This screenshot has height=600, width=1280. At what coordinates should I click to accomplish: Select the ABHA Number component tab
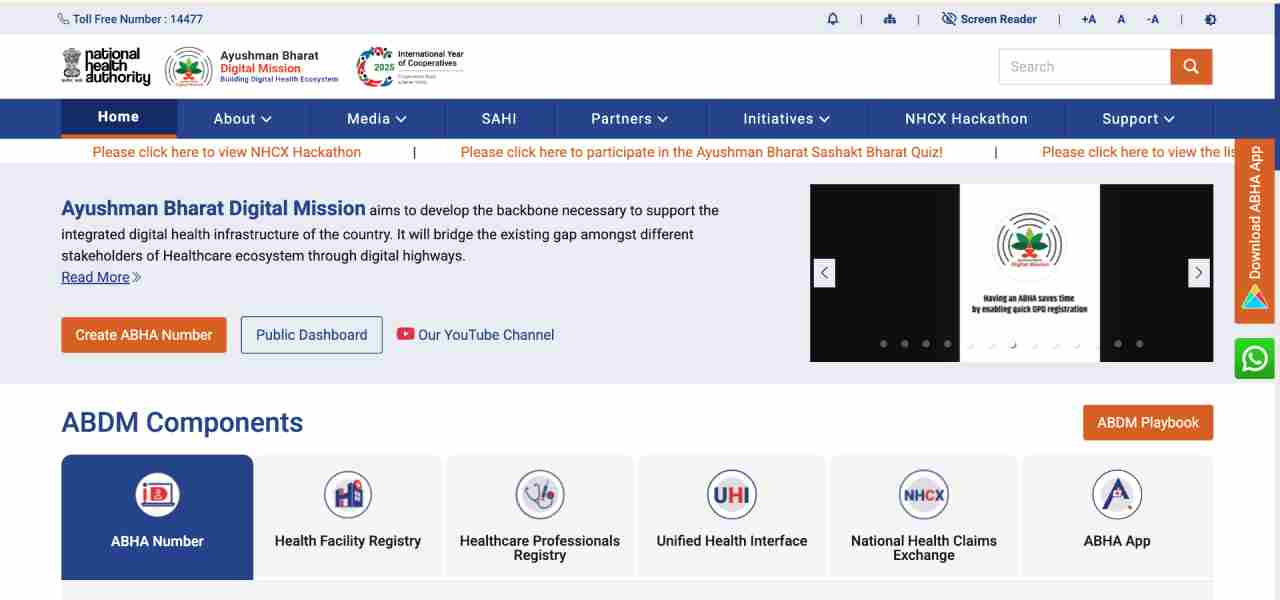[x=157, y=517]
